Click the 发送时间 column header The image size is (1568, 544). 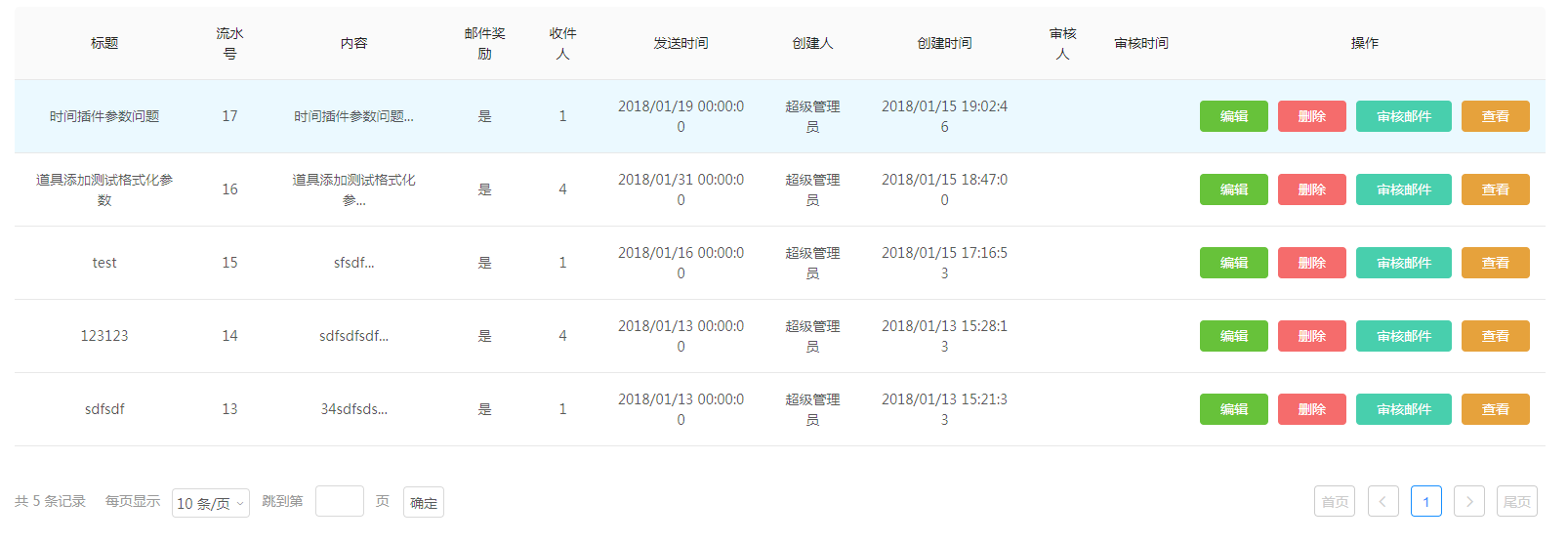(x=681, y=43)
